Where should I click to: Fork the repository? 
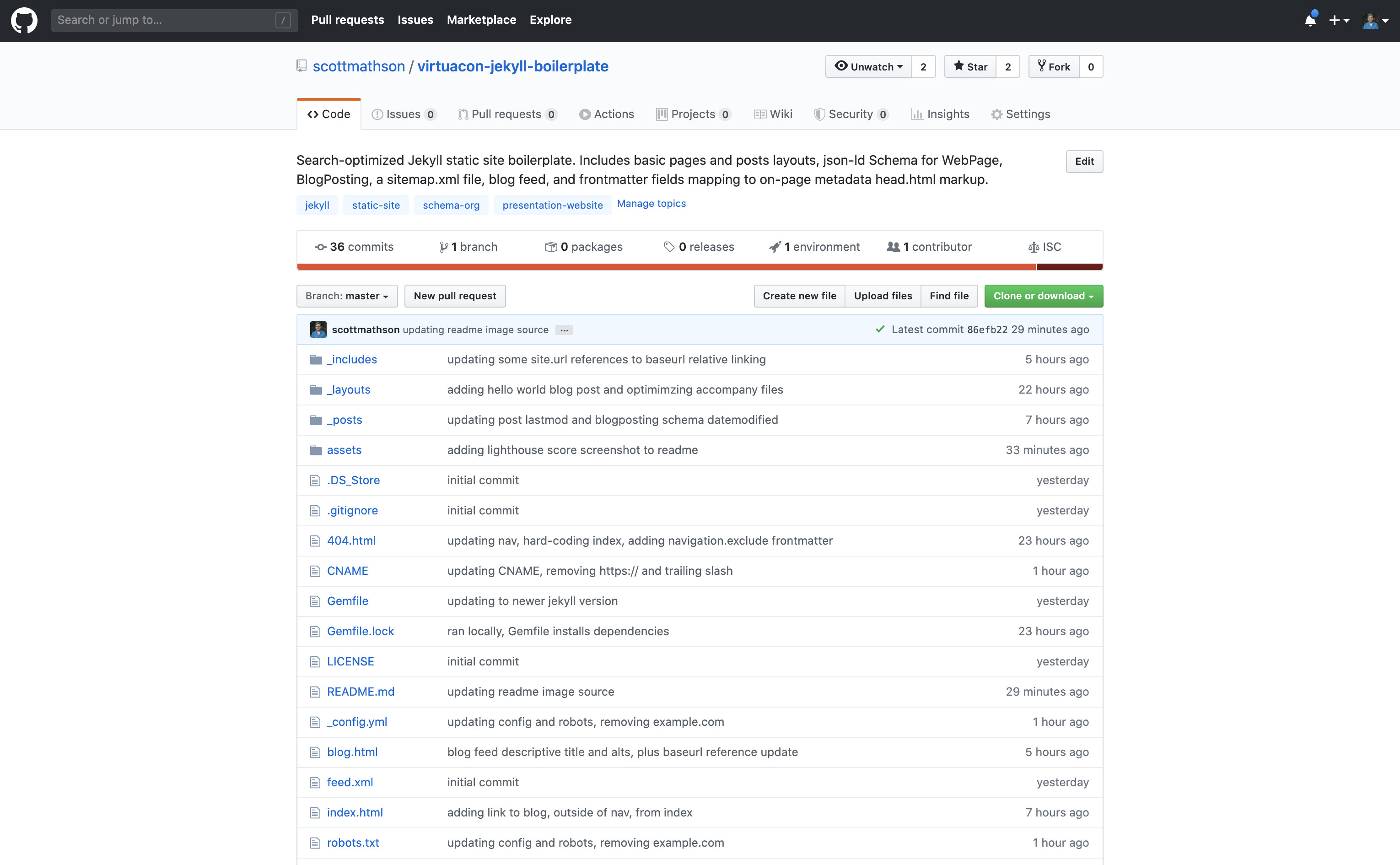[x=1053, y=66]
